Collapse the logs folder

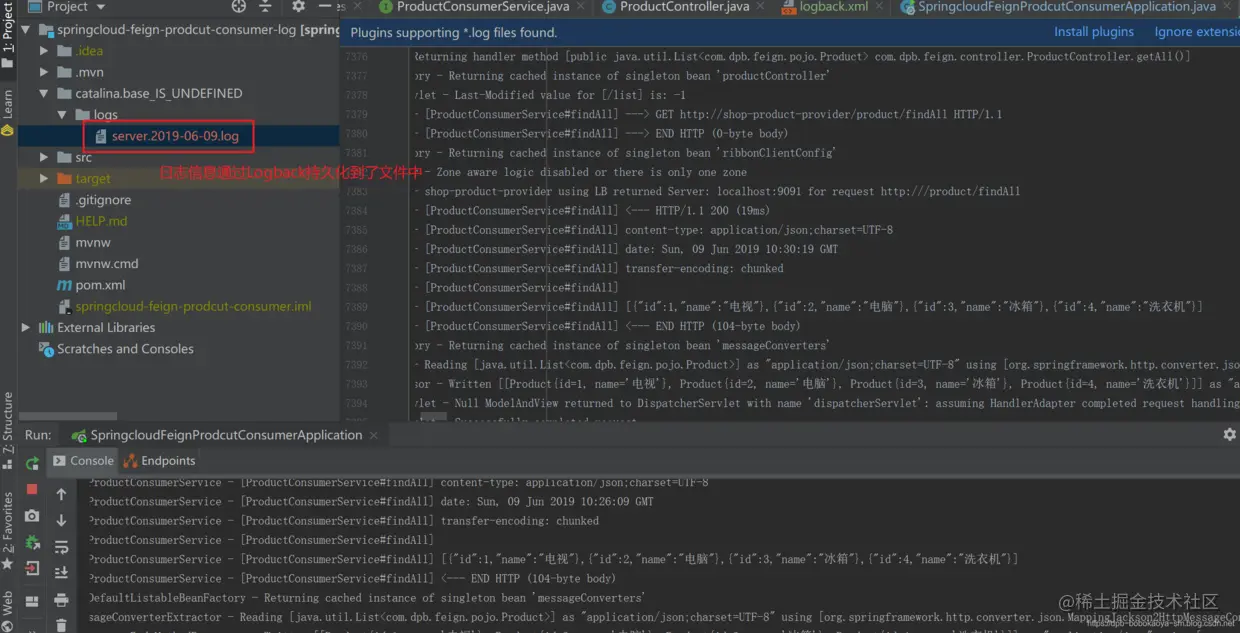pyautogui.click(x=62, y=115)
